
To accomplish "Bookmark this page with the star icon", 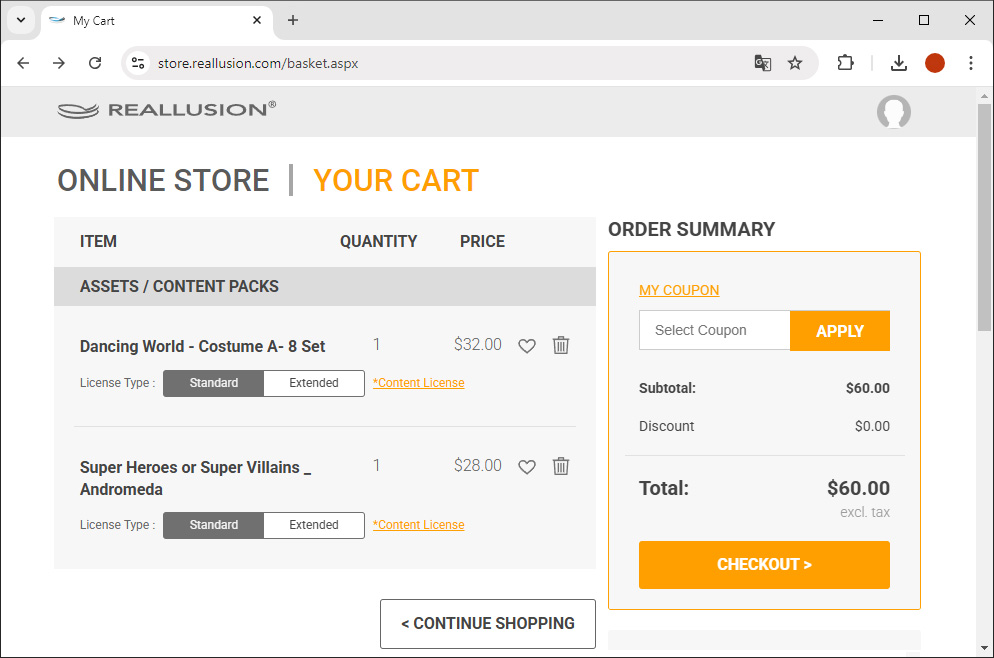I will (x=795, y=63).
